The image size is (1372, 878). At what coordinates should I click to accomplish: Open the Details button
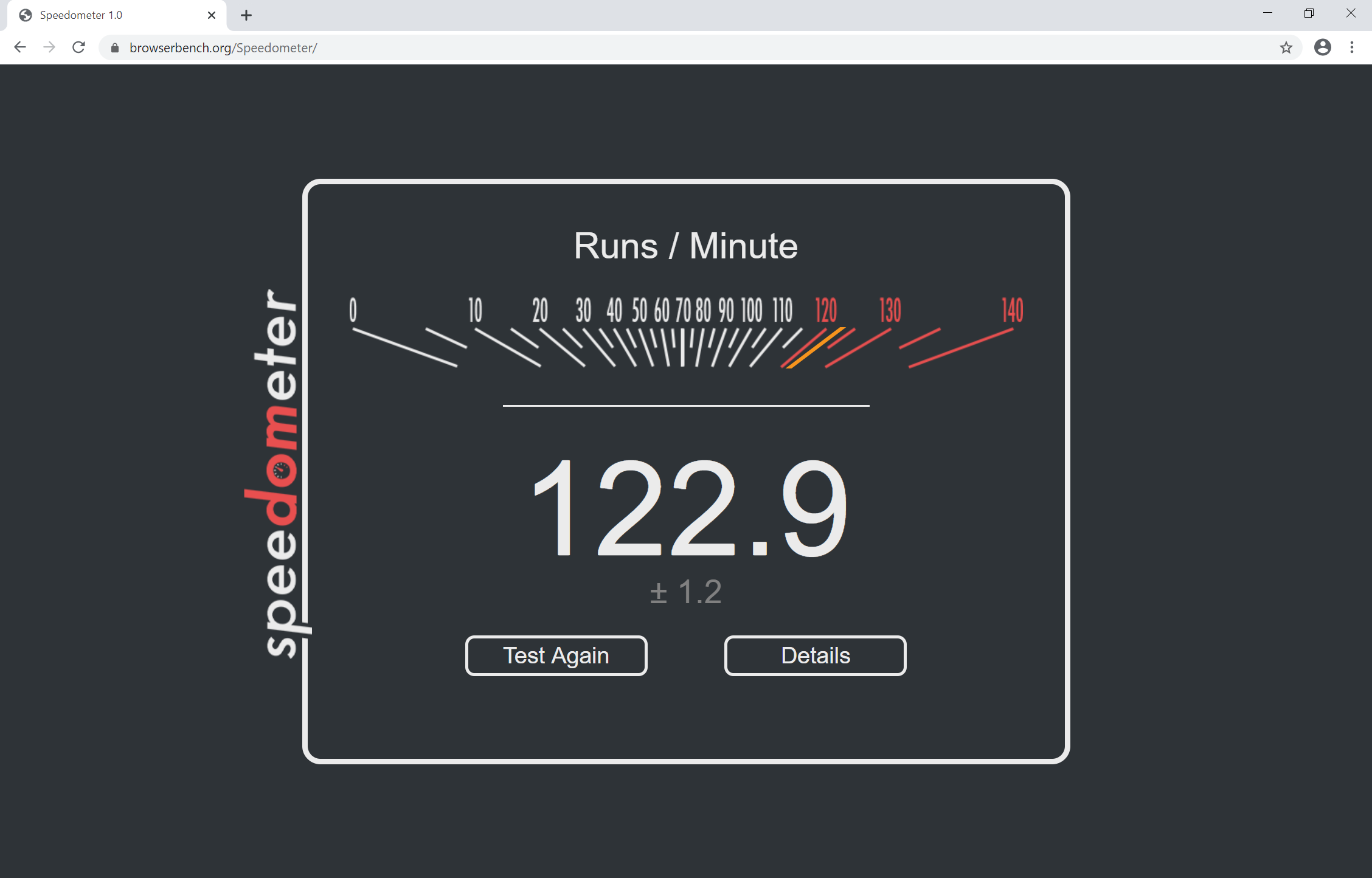(x=815, y=655)
